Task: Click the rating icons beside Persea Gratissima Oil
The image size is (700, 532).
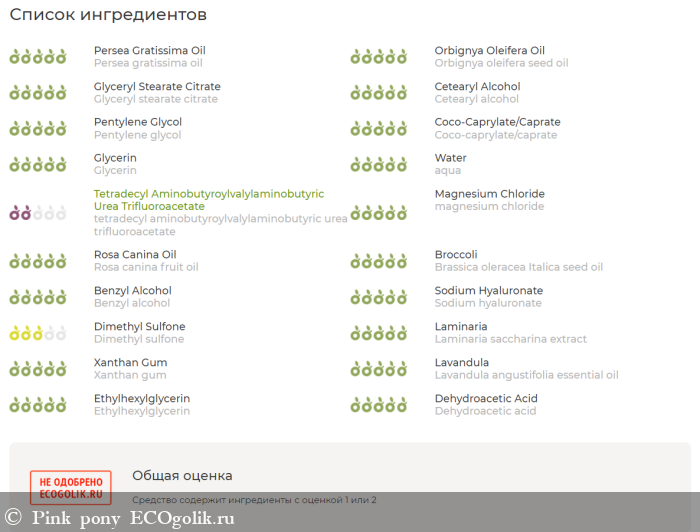Action: coord(38,57)
